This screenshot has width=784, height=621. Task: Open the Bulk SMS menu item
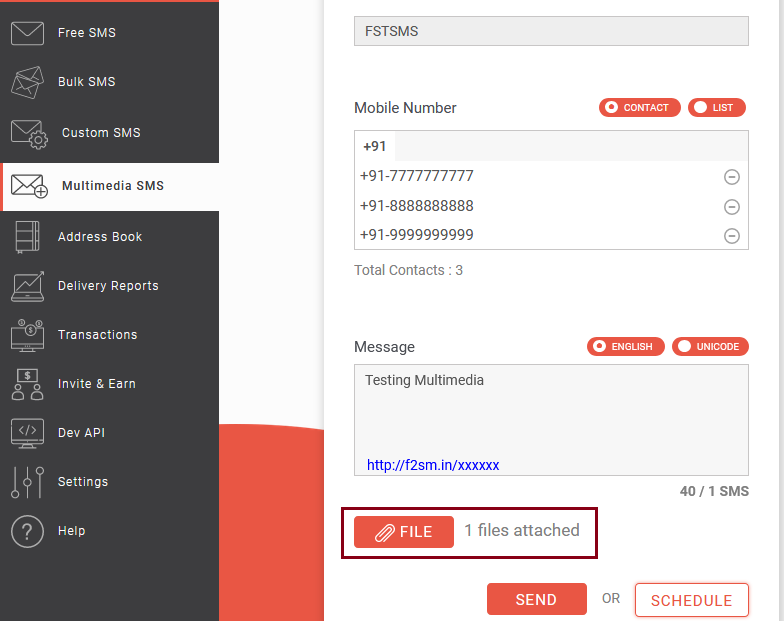click(x=110, y=82)
